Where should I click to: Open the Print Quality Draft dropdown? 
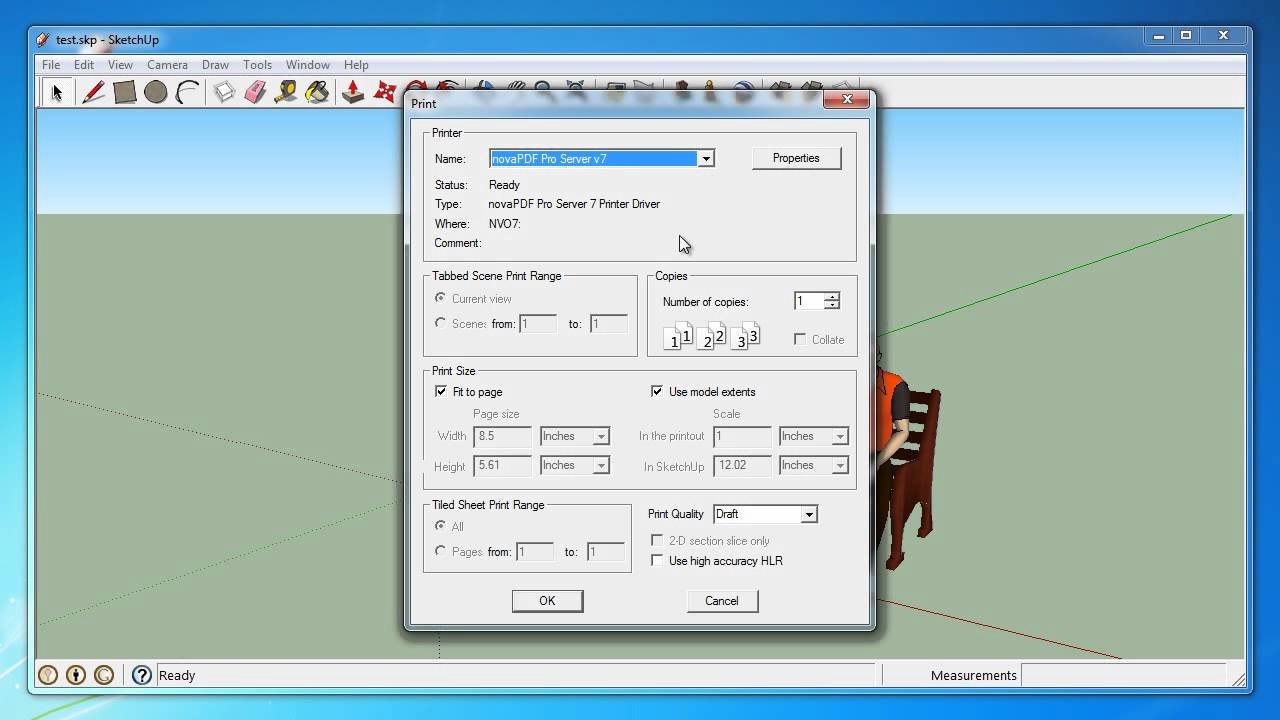pos(809,514)
